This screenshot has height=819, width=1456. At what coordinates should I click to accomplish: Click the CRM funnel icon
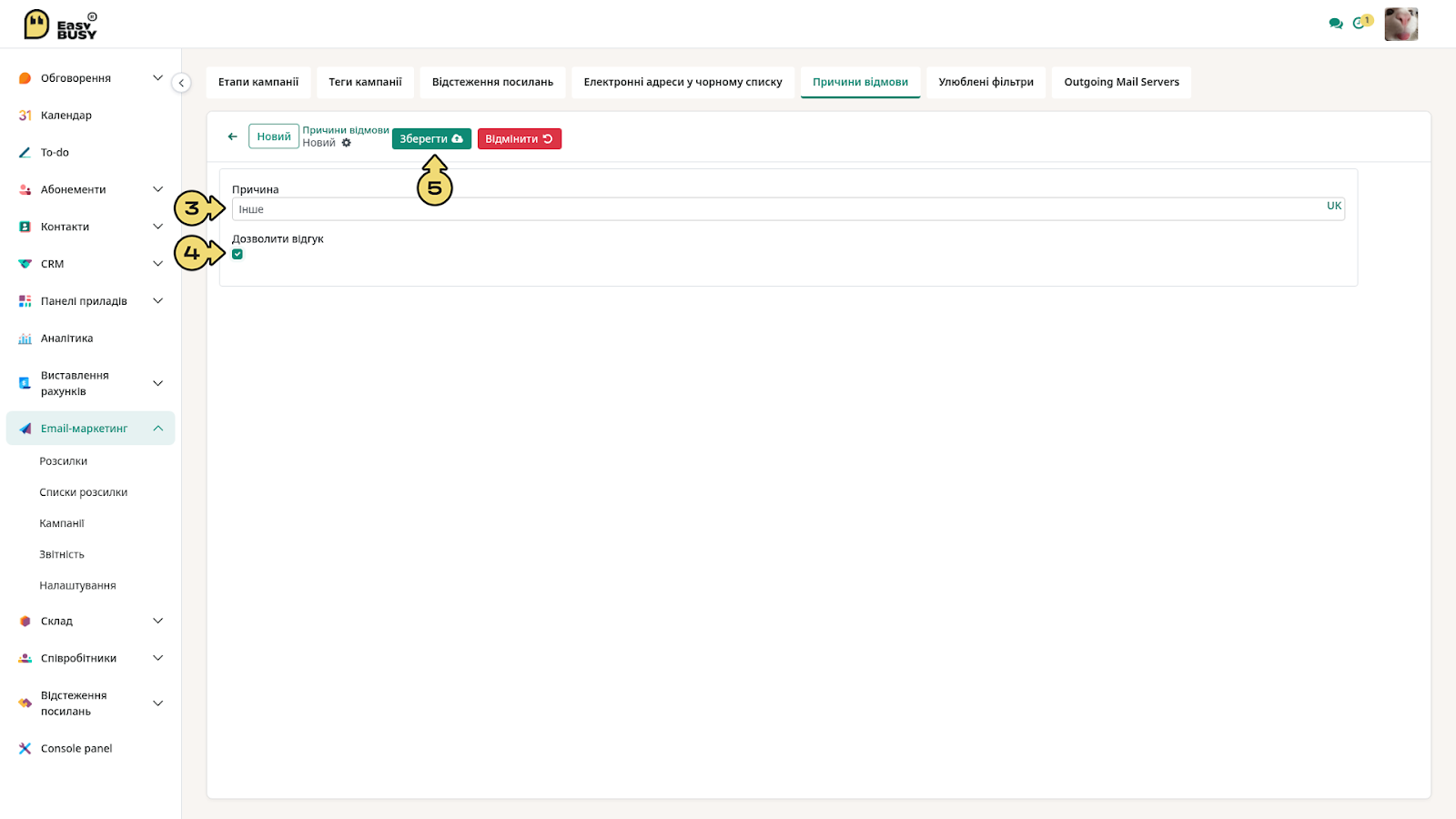point(25,264)
